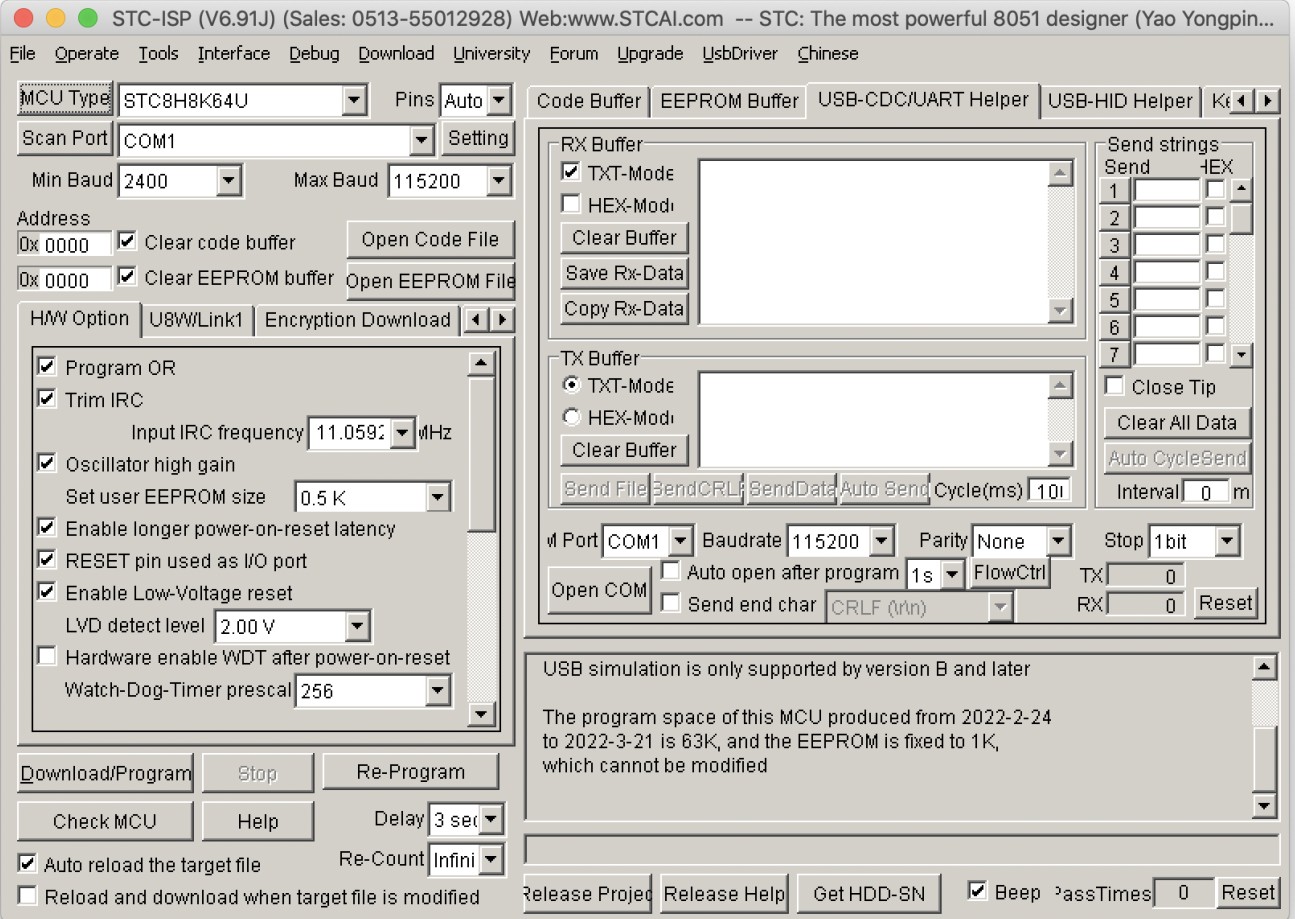Image resolution: width=1295 pixels, height=919 pixels.
Task: Select HEX-Mode for RX Buffer
Action: [571, 205]
